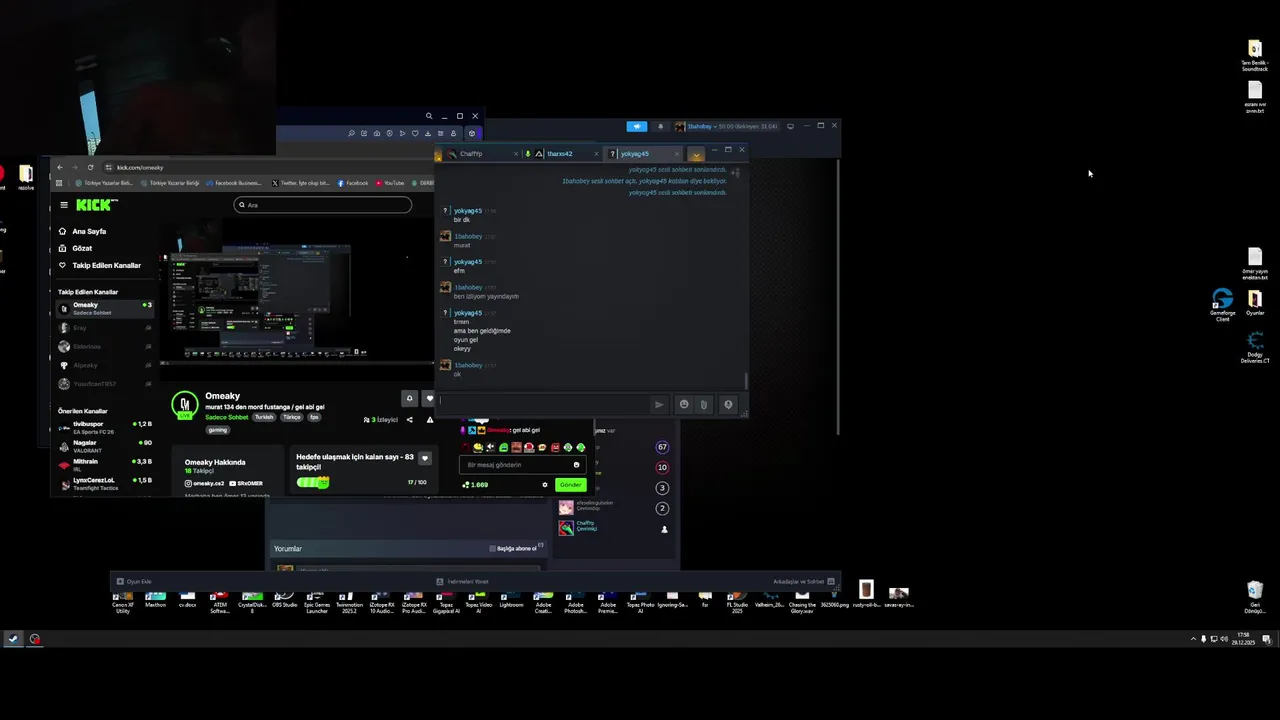Select the Alpeaky followed channel
The image size is (1280, 720).
tap(105, 365)
